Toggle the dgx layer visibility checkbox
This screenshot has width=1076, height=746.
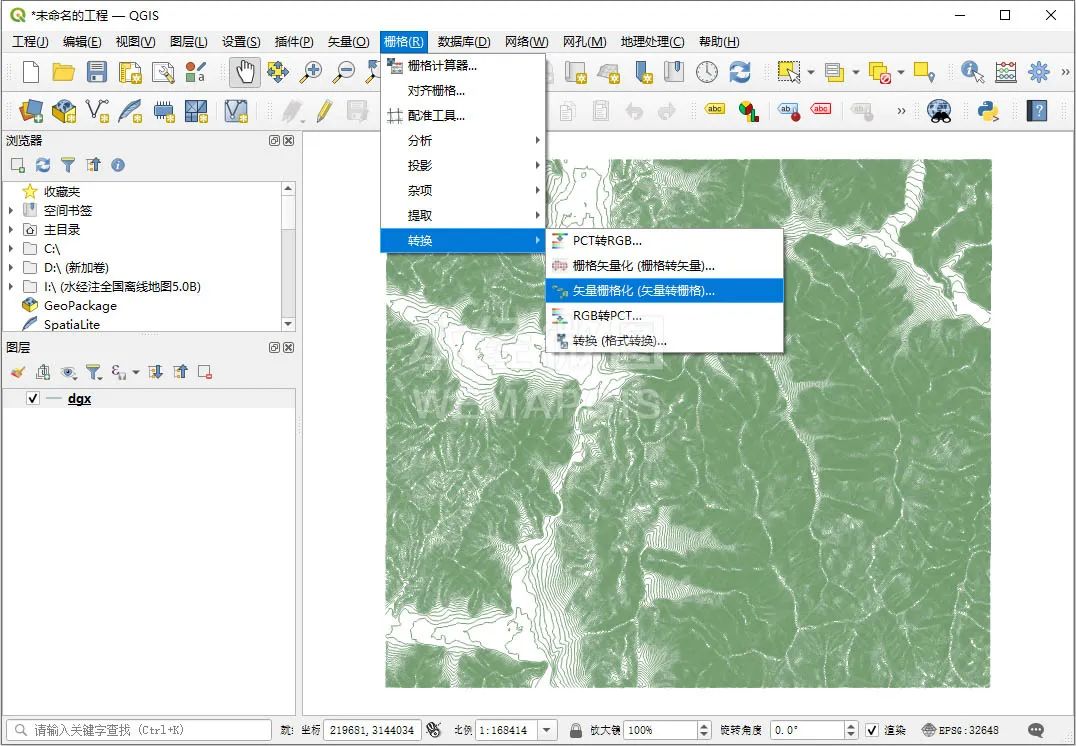(x=32, y=398)
